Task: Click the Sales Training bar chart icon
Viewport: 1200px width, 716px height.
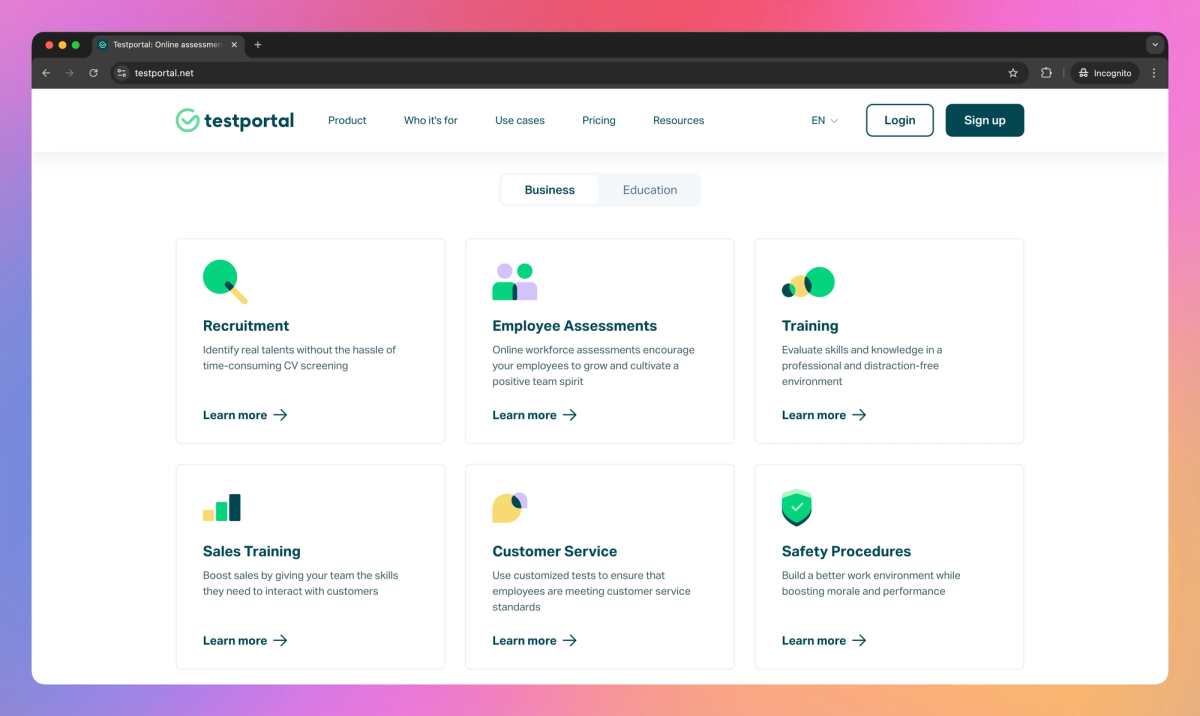Action: click(x=223, y=507)
